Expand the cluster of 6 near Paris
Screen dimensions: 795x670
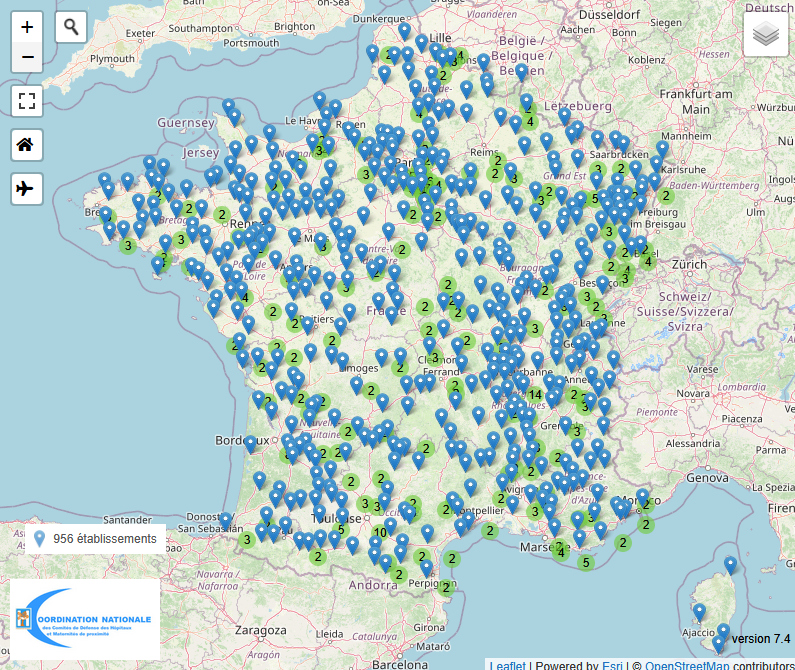point(431,182)
